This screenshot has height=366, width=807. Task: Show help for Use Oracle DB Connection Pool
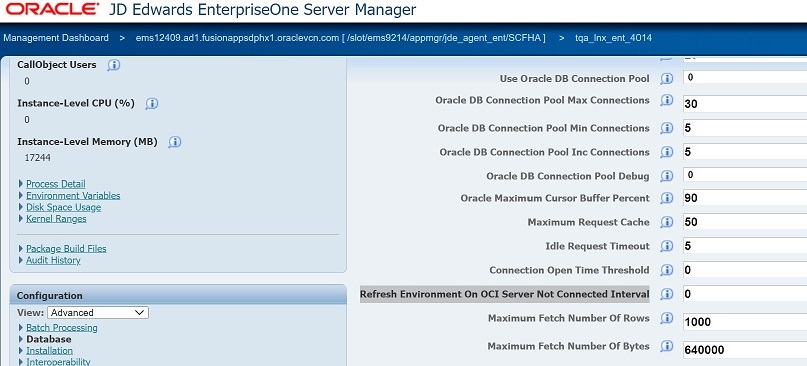(666, 79)
